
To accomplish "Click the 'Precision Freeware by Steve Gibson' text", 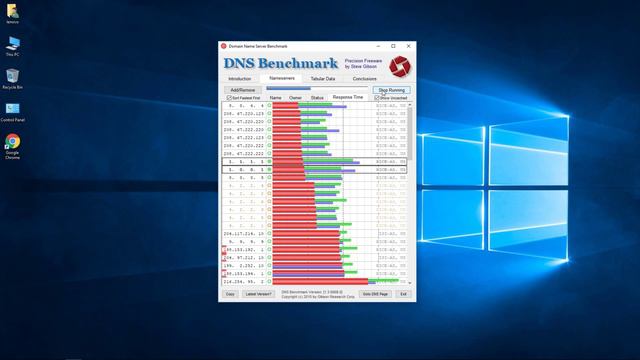I will tap(363, 63).
